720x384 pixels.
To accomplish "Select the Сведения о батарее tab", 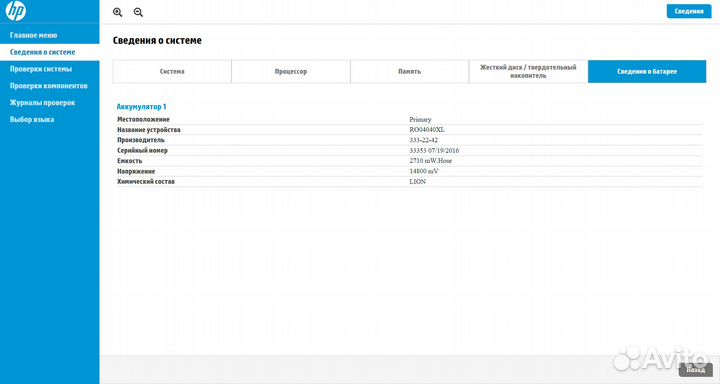I will (647, 72).
